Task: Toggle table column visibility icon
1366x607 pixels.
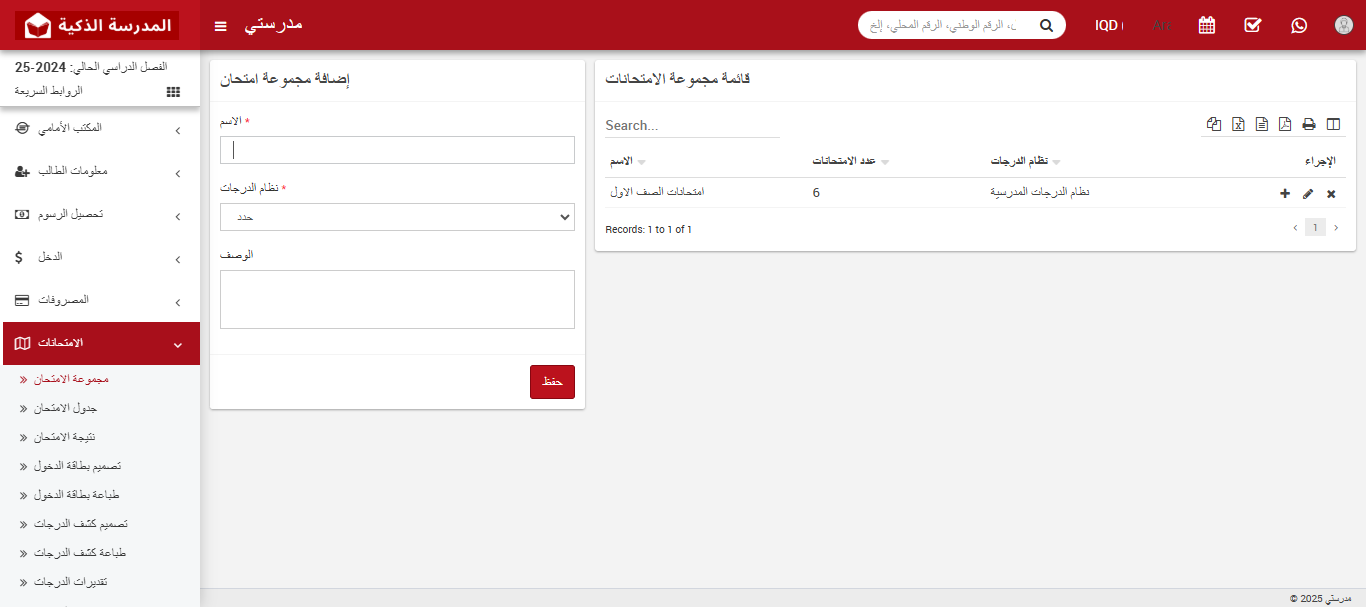Action: tap(1332, 125)
